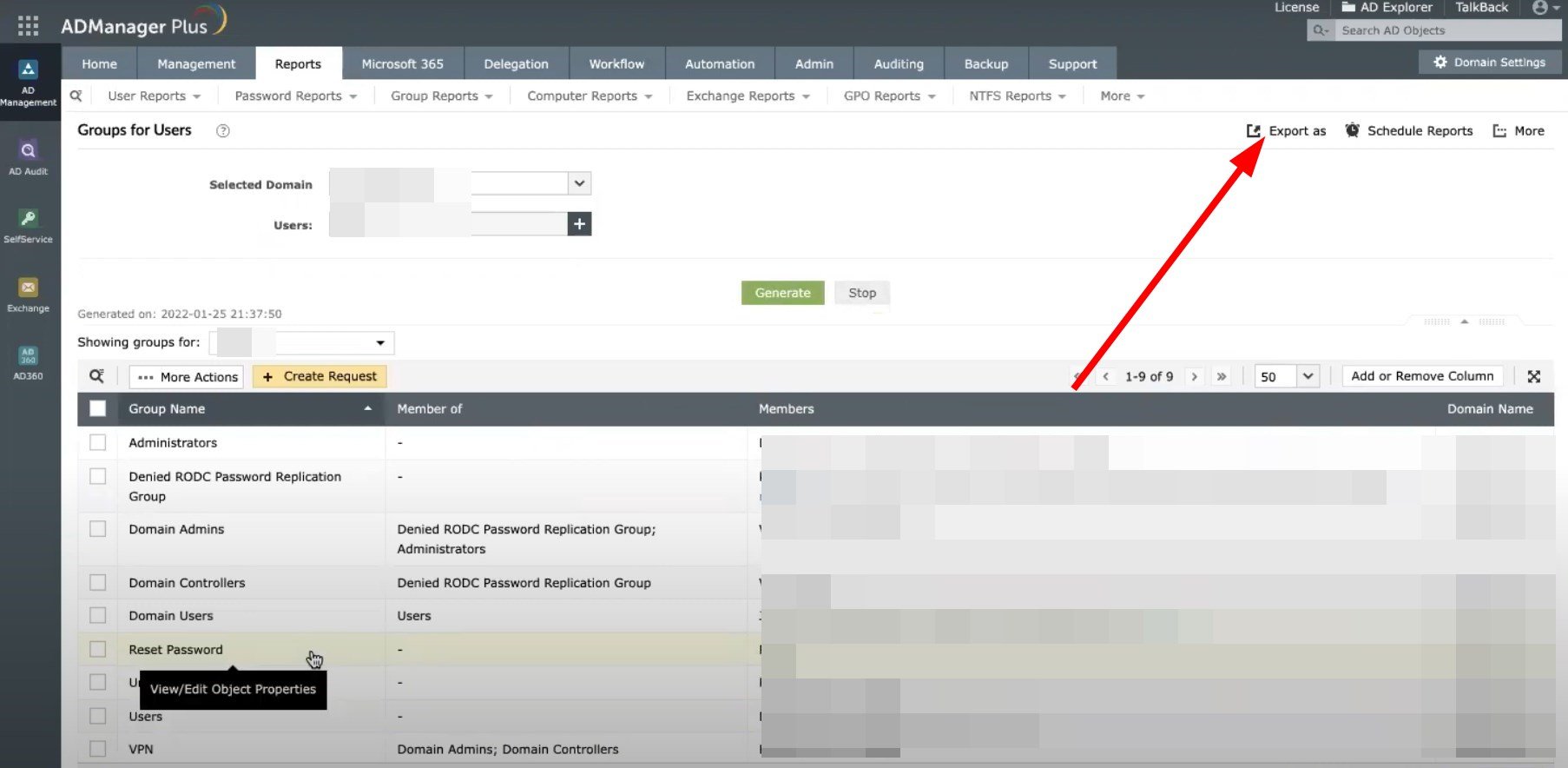Open Exchange sidebar module
The width and height of the screenshot is (1568, 768).
point(28,295)
